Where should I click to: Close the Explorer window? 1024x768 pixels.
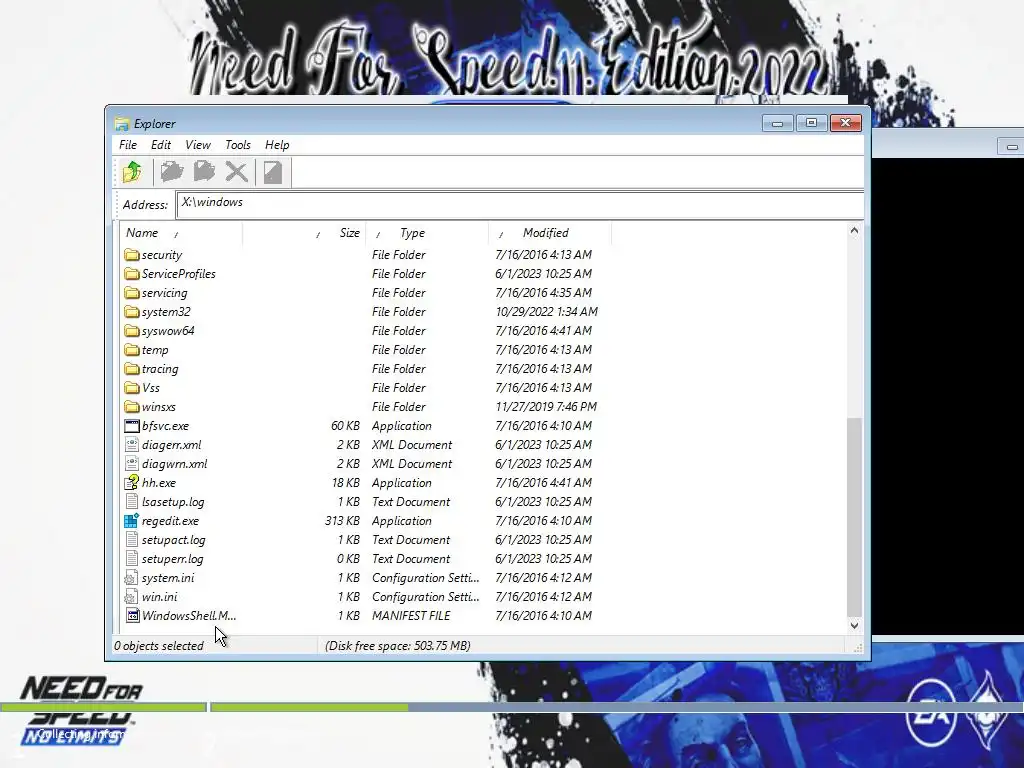[x=845, y=123]
